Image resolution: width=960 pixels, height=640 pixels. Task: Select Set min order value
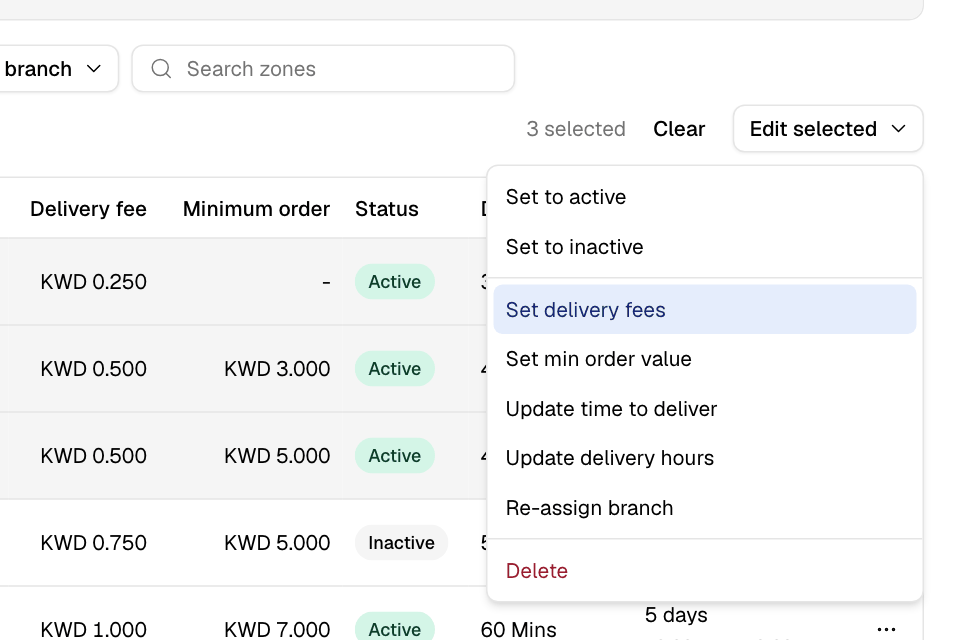[x=705, y=359]
